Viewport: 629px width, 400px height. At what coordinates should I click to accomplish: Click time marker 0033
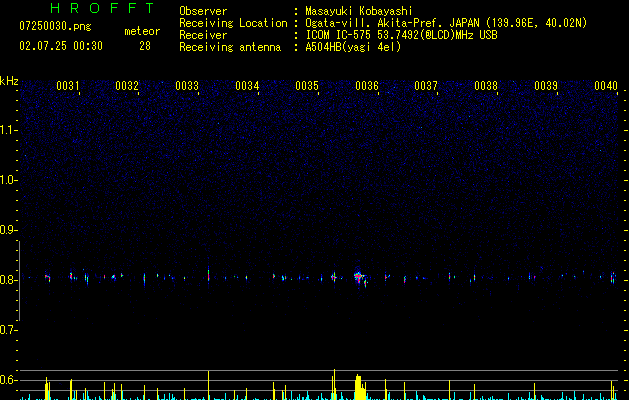tap(187, 86)
